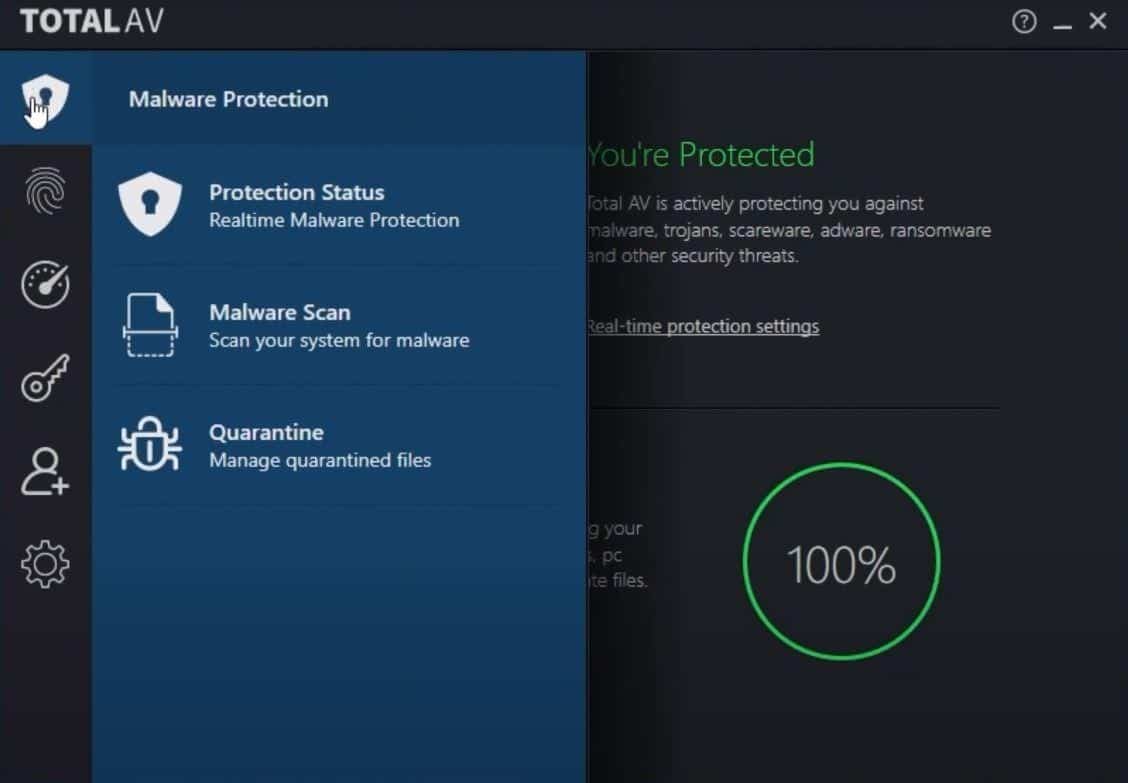Screen dimensions: 1128x783
Task: Open the key password vault sidebar icon
Action: click(45, 378)
